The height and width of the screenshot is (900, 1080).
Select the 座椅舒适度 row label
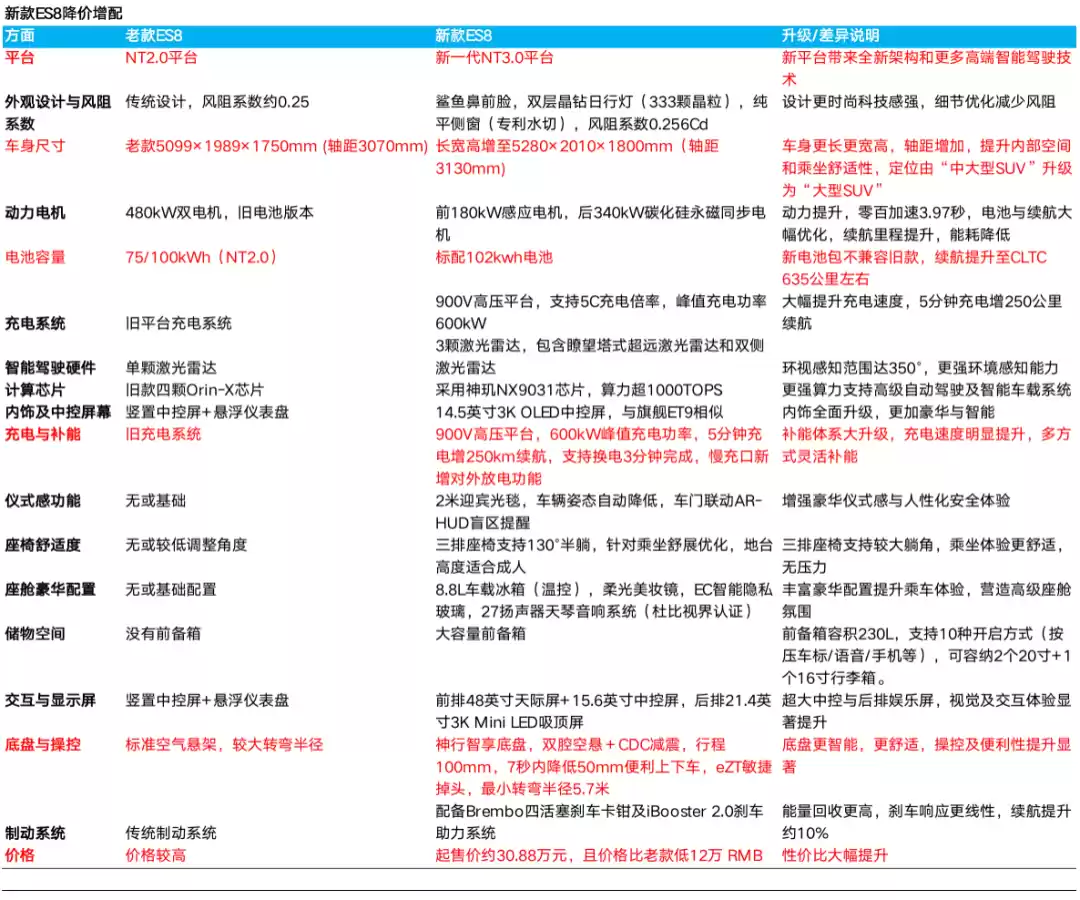pyautogui.click(x=42, y=545)
